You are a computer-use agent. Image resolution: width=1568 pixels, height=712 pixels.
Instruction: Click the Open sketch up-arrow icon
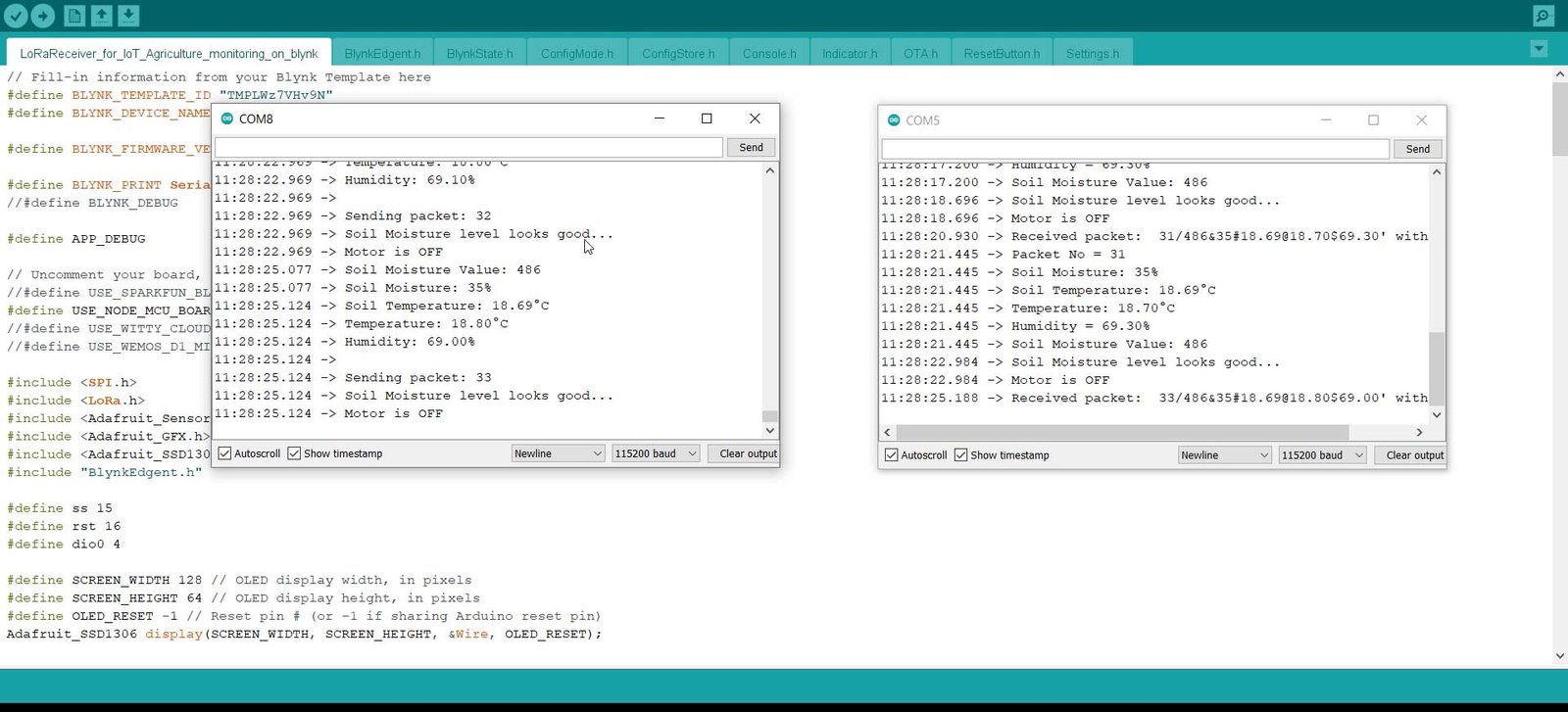tap(102, 16)
